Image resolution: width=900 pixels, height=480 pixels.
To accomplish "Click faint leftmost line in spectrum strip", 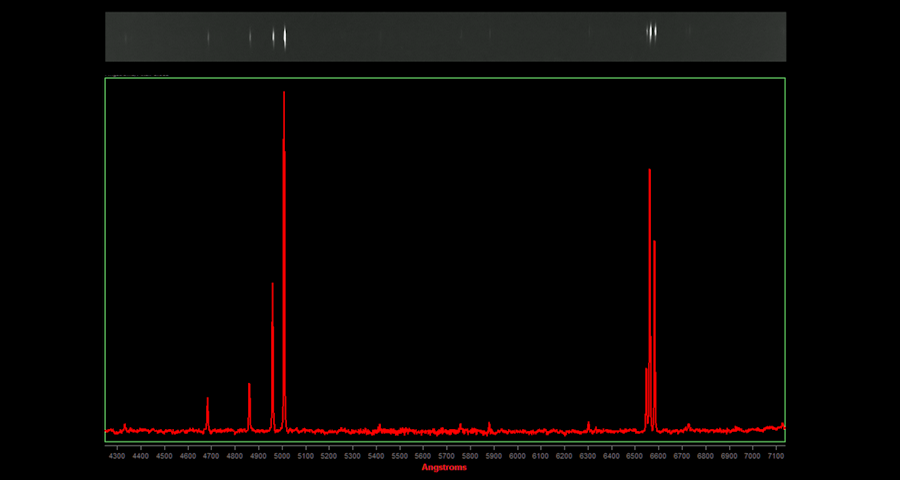I will [x=125, y=38].
